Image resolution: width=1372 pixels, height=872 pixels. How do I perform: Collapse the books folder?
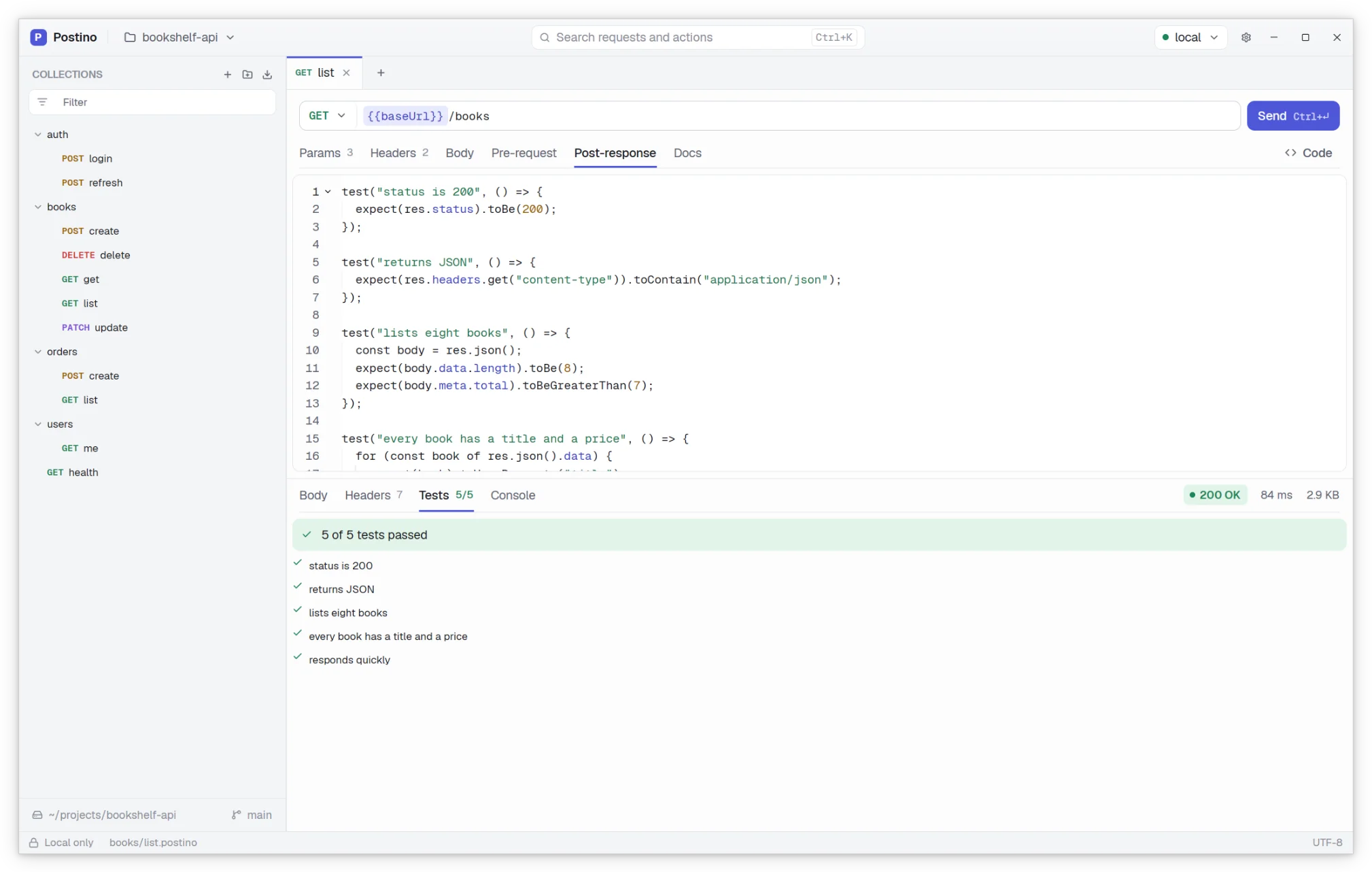38,207
